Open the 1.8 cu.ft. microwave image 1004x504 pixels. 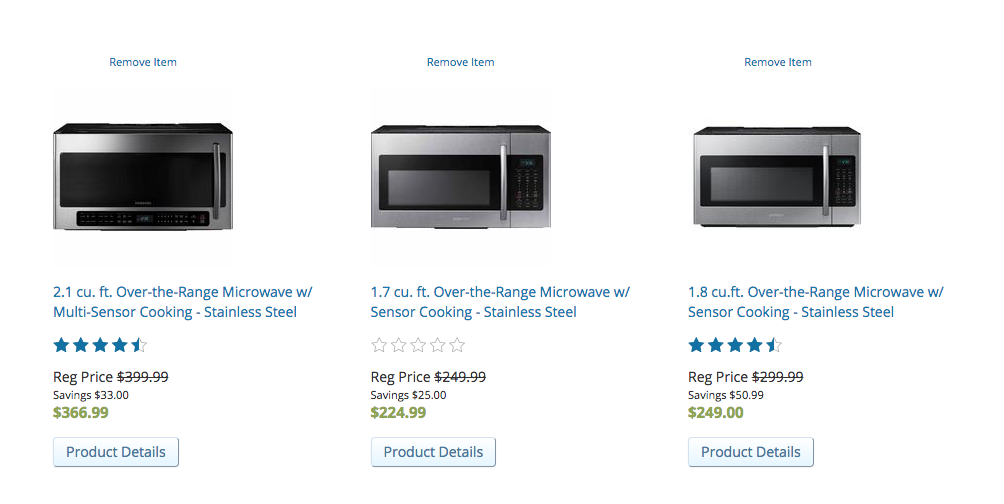click(x=777, y=177)
